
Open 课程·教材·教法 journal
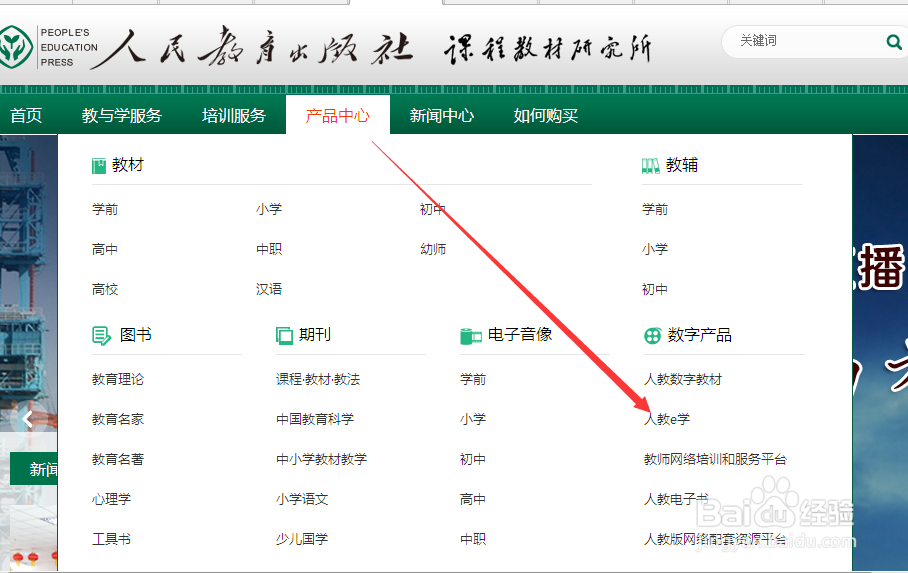318,379
